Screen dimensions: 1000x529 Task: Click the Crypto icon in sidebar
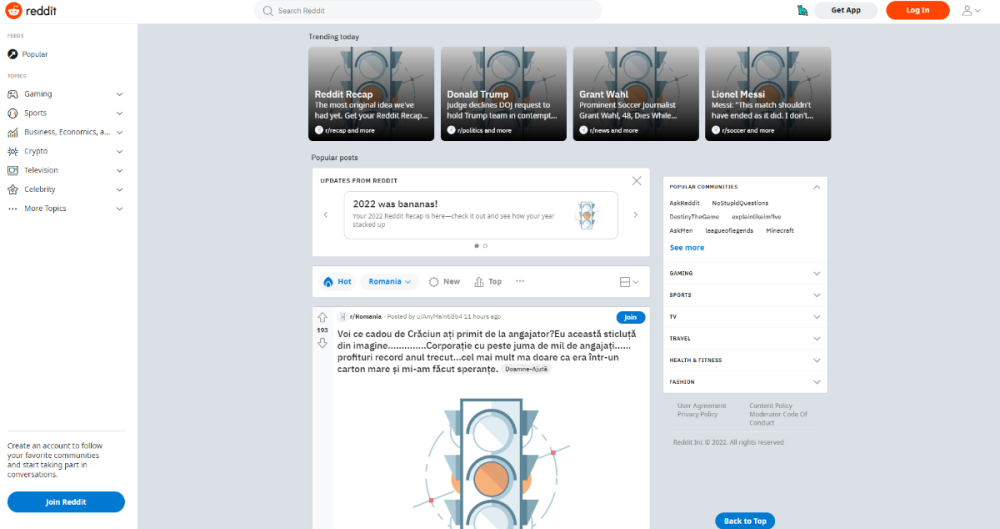13,152
